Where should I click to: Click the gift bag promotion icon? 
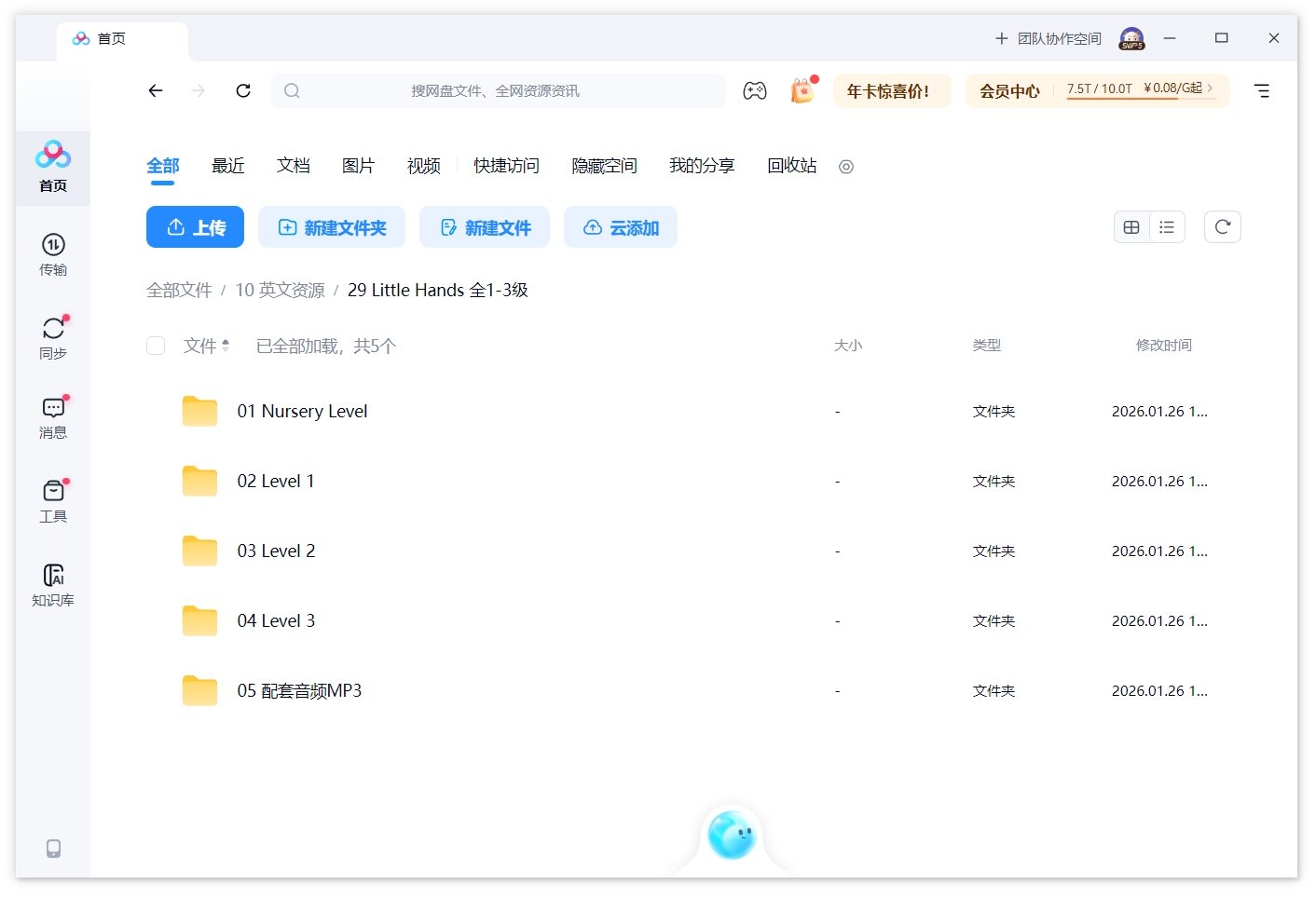(x=802, y=90)
